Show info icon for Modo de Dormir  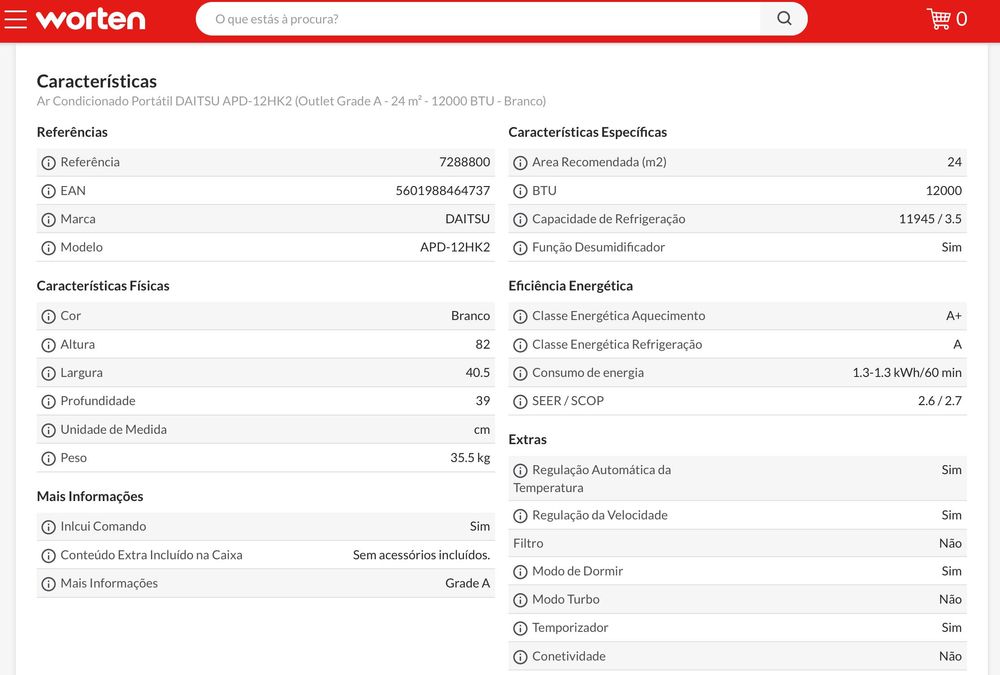click(x=520, y=572)
